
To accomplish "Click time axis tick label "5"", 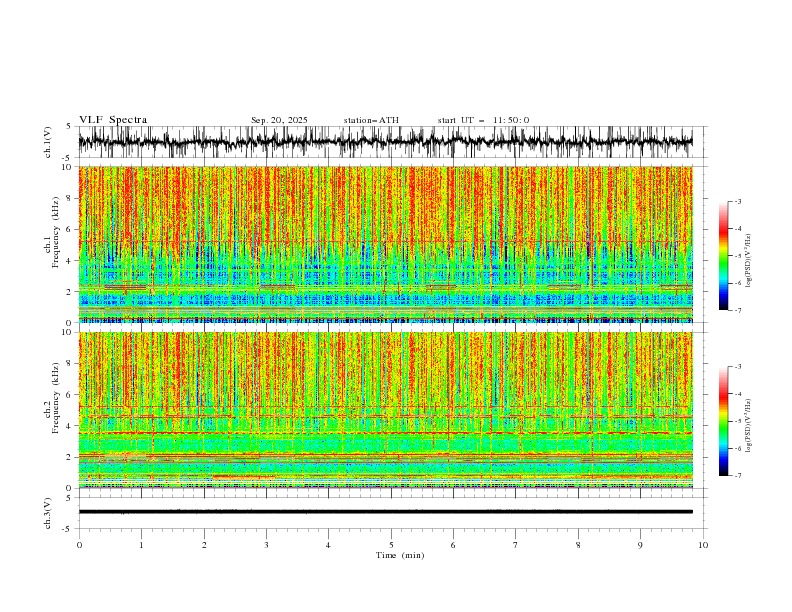I will click(391, 545).
